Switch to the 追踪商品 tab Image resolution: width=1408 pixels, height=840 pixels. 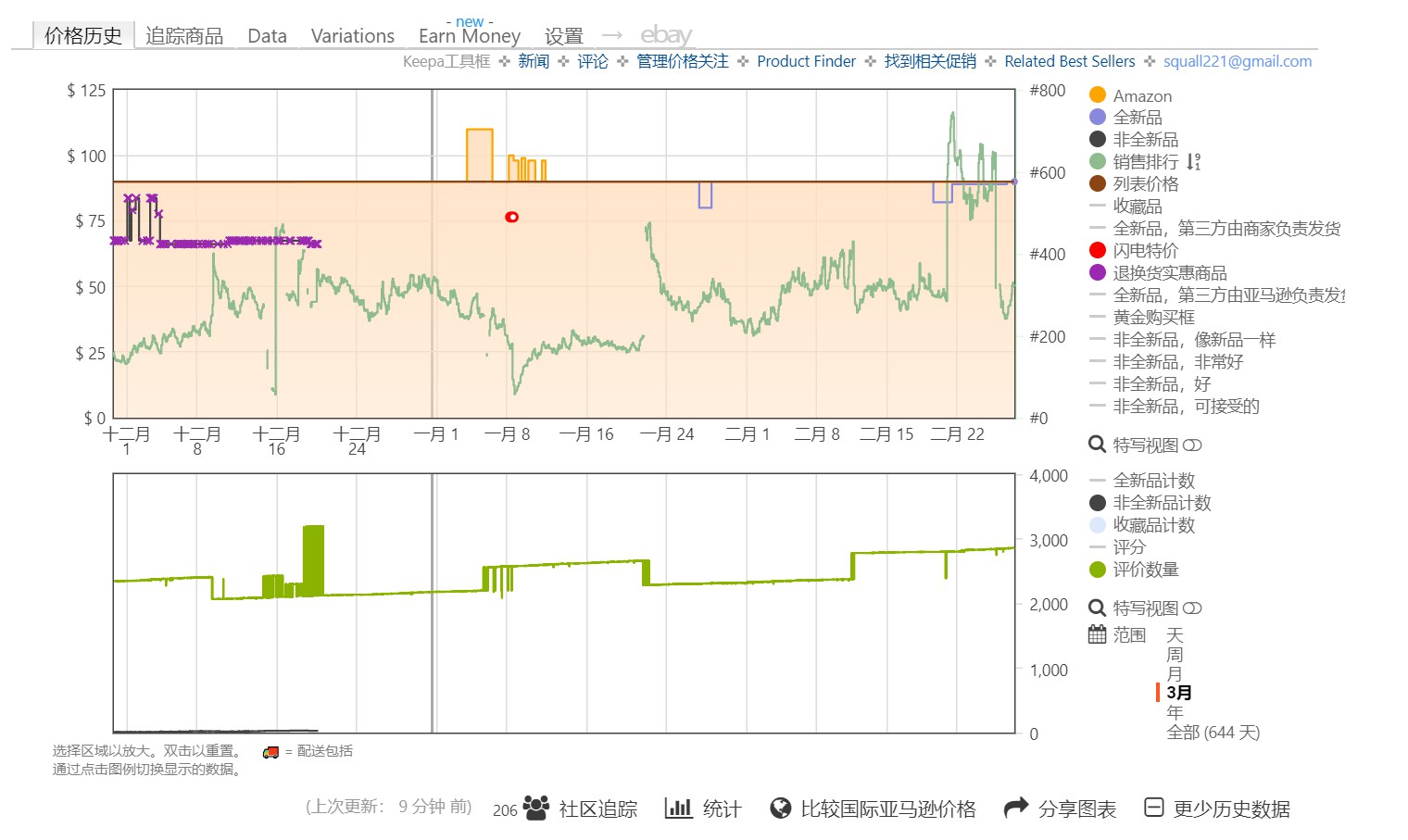pos(184,35)
